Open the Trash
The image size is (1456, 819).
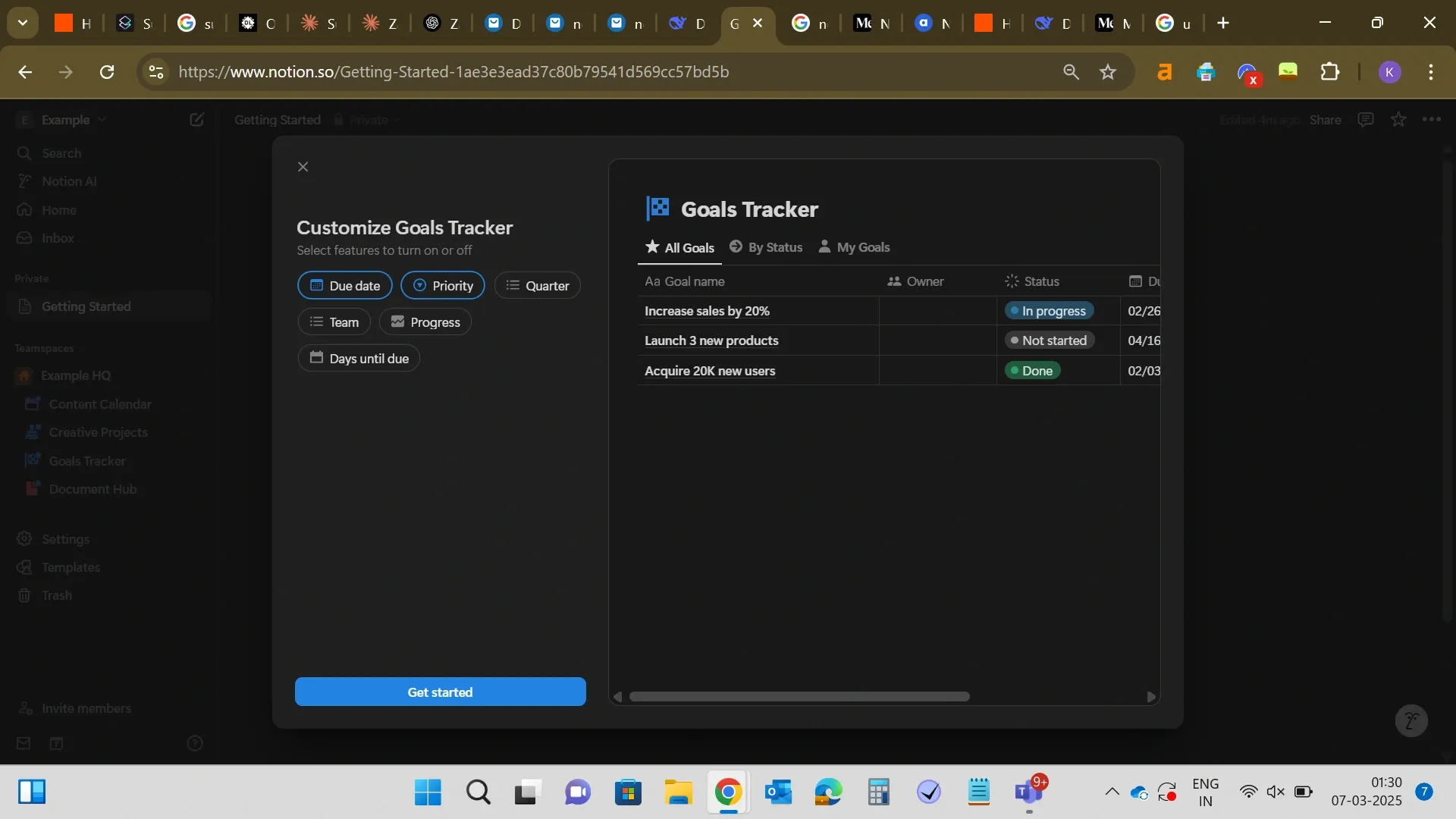56,595
